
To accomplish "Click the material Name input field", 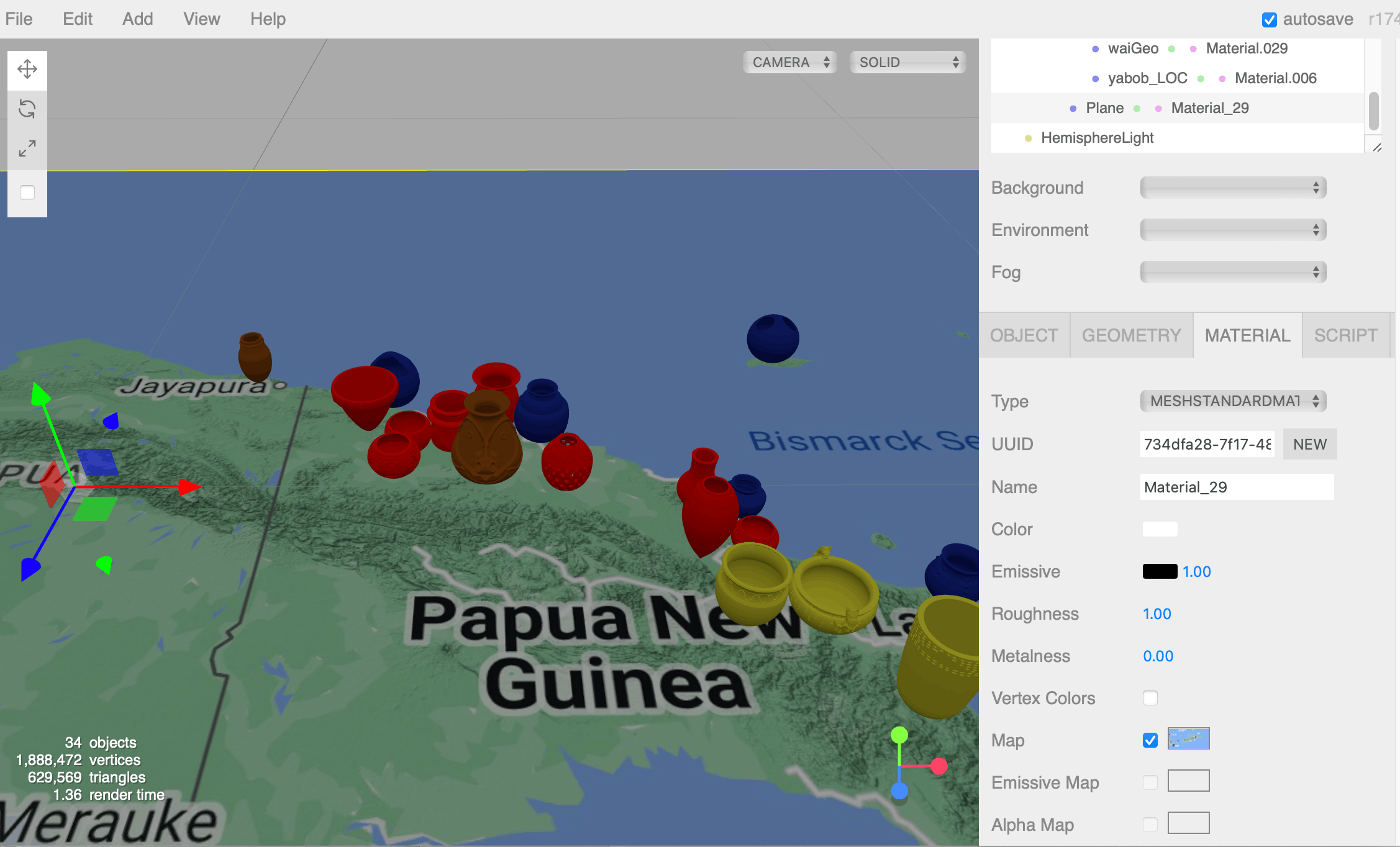I will point(1237,487).
